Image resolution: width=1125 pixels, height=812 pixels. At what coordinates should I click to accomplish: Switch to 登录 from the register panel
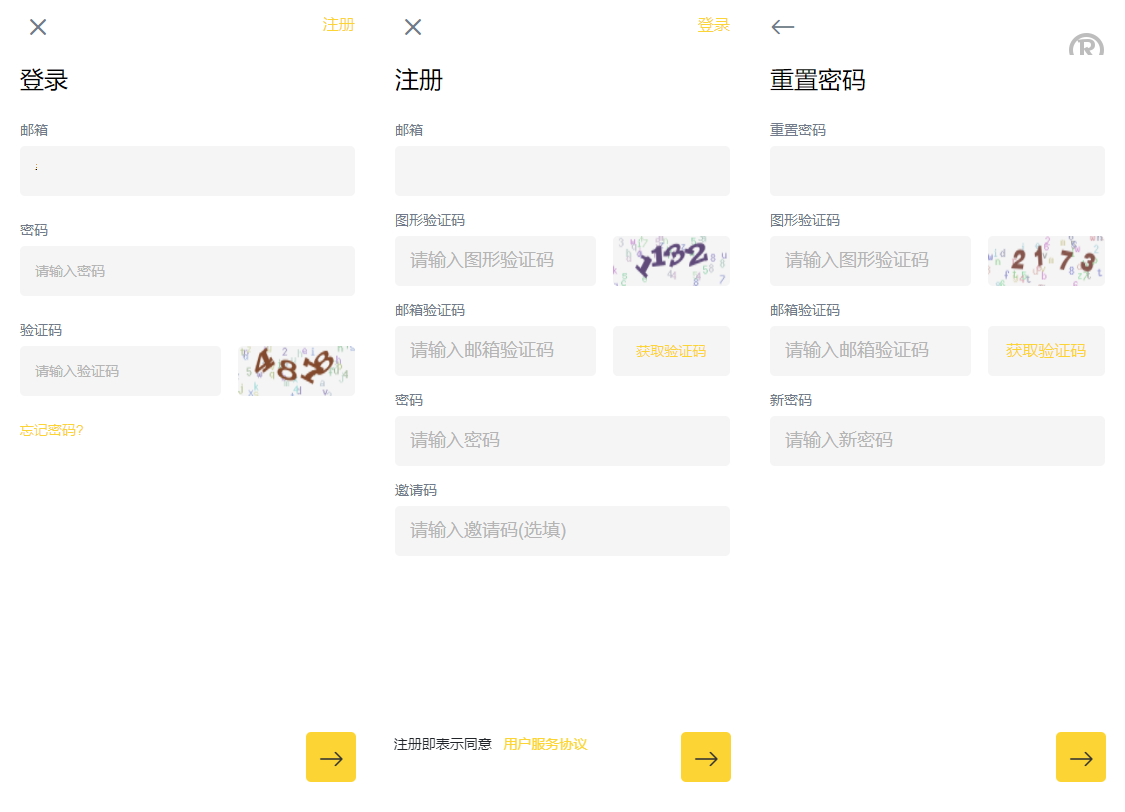click(x=714, y=25)
